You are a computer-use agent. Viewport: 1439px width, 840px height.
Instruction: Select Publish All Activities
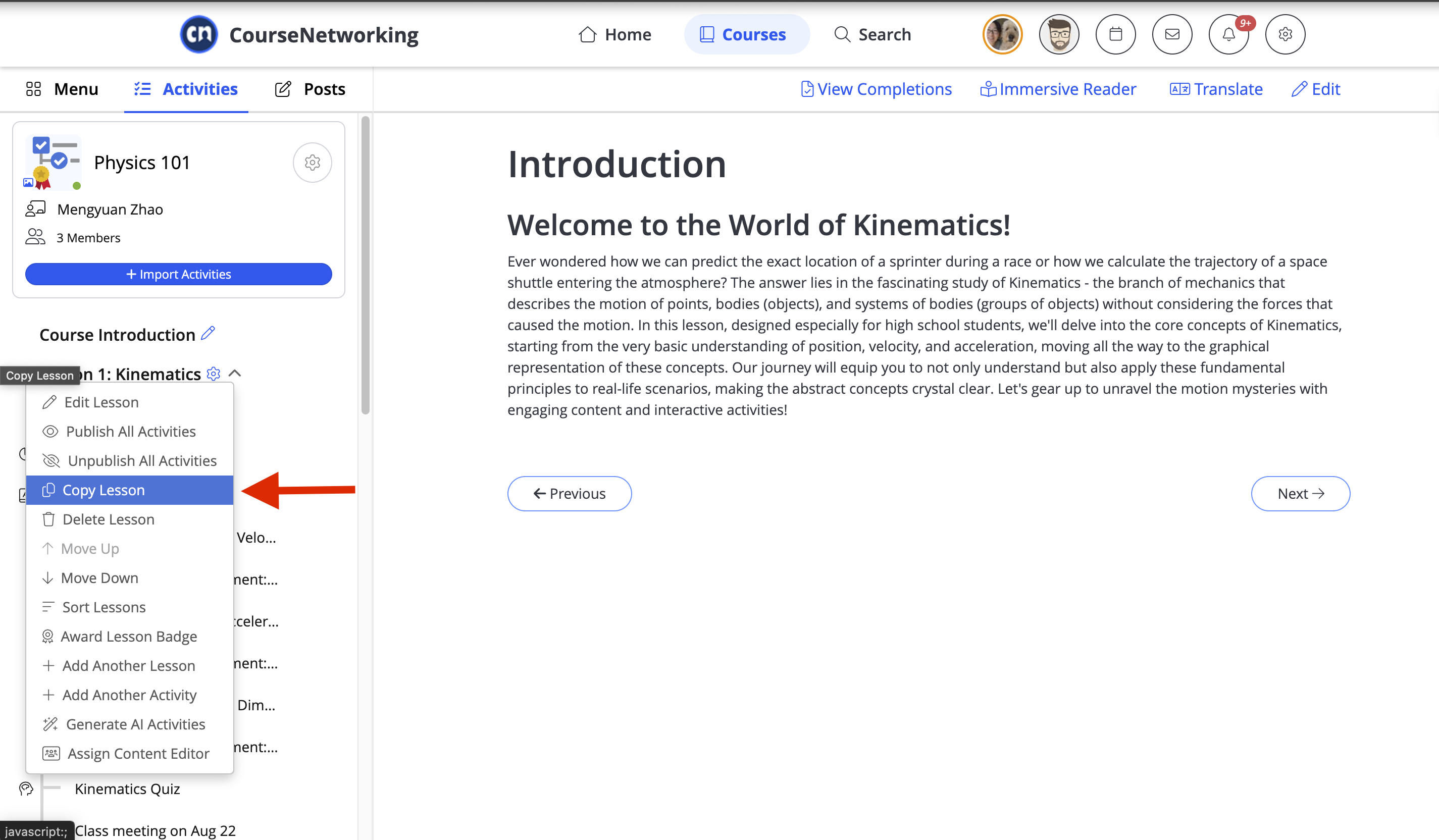(x=130, y=431)
